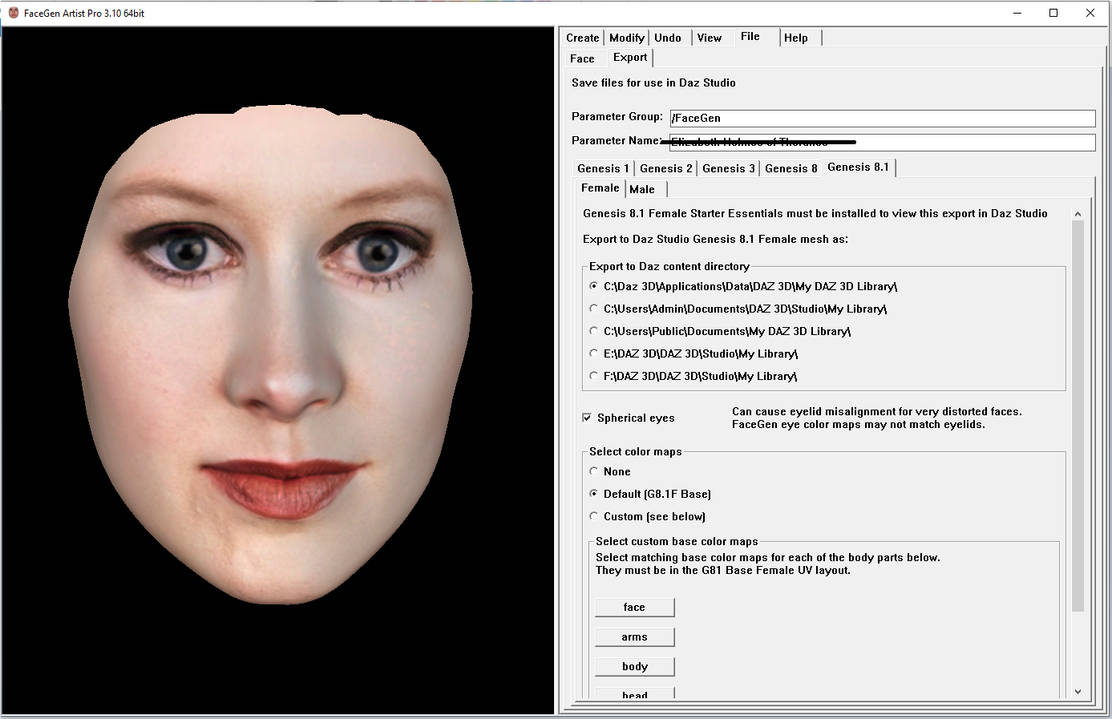Open the Modify tab
Viewport: 1112px width, 719px height.
(x=627, y=38)
